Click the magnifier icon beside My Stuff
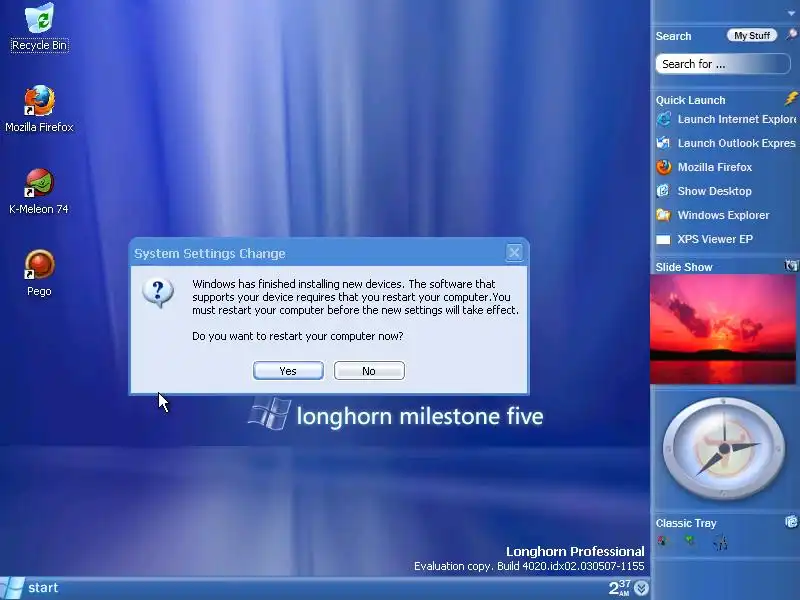Screen dimensions: 800x600 point(791,35)
